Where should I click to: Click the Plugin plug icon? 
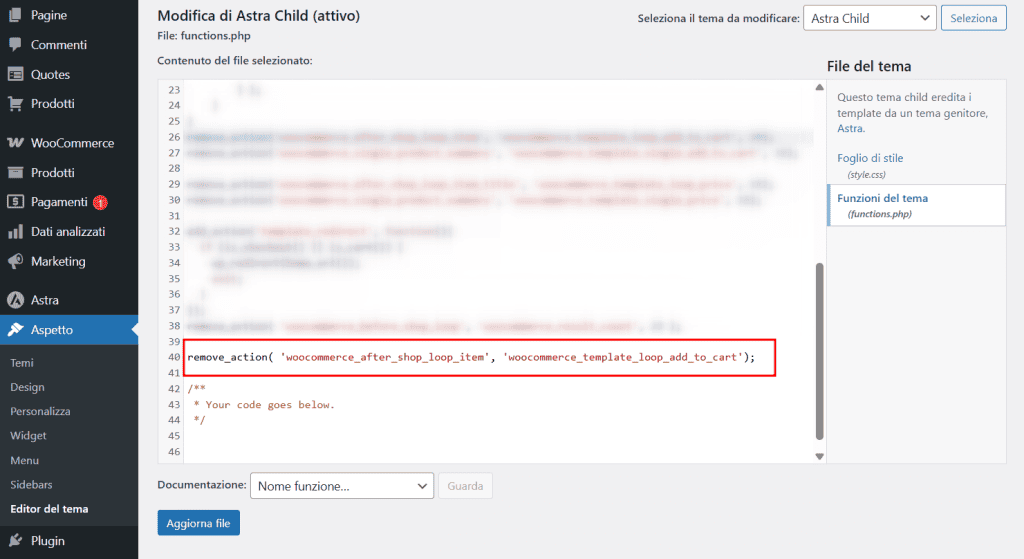point(15,541)
